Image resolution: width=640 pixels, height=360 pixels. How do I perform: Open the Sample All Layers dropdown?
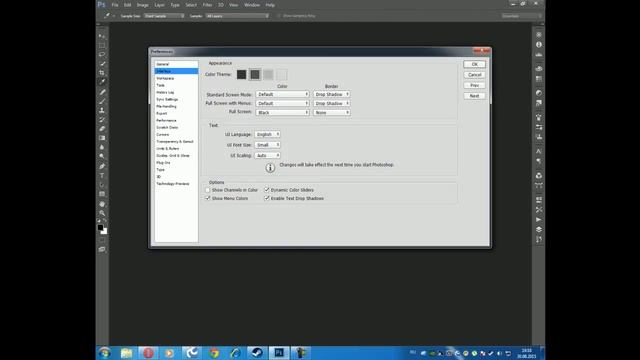point(237,16)
